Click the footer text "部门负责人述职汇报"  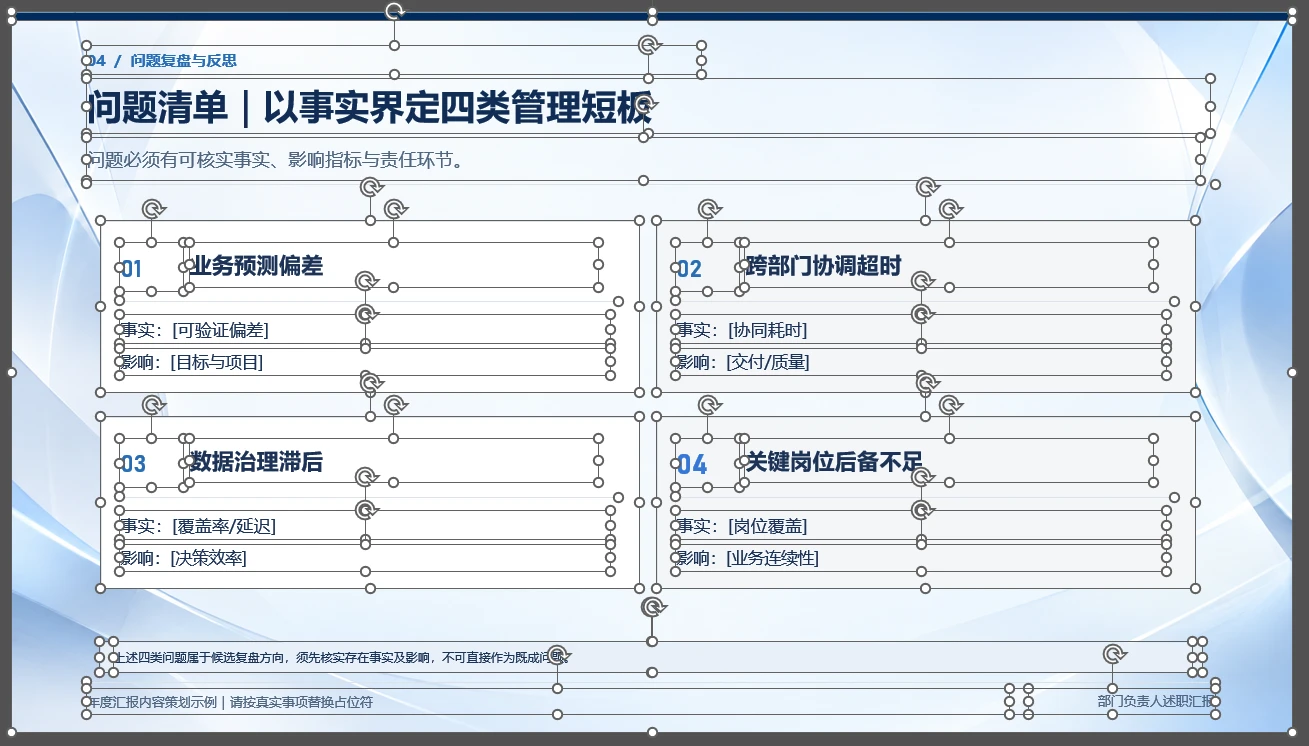click(x=1155, y=701)
